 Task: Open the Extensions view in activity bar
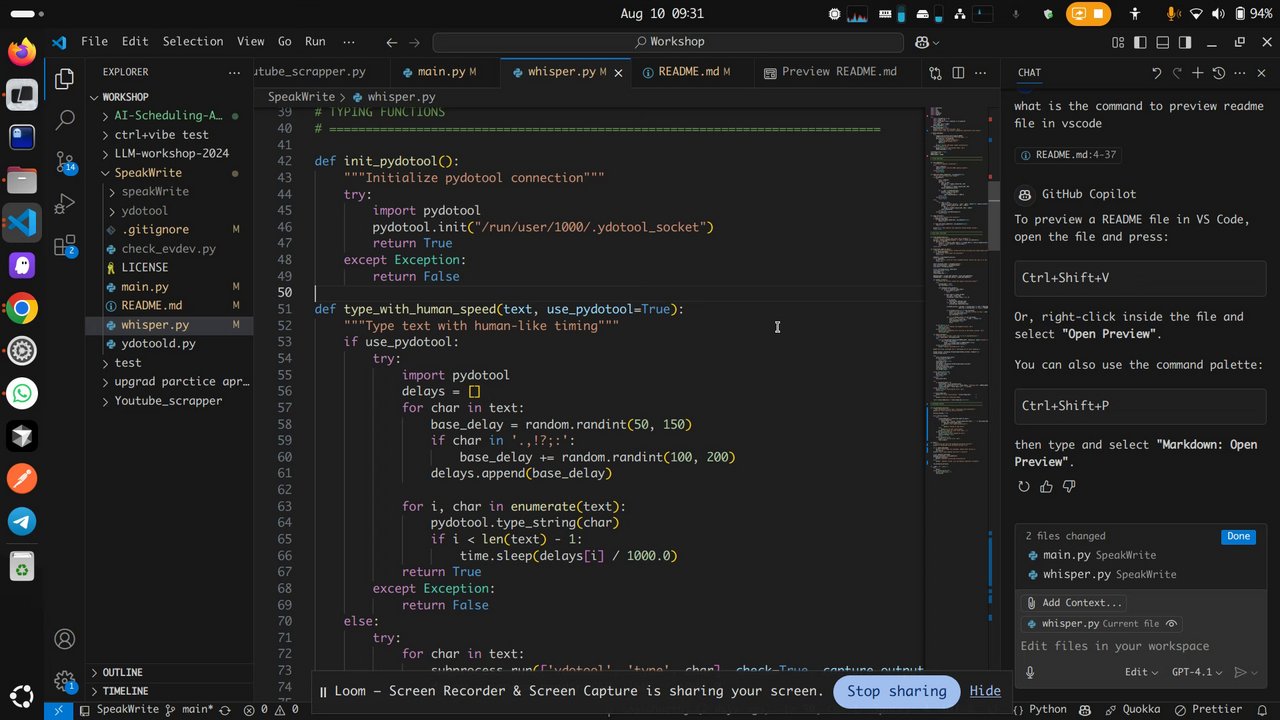tap(65, 245)
